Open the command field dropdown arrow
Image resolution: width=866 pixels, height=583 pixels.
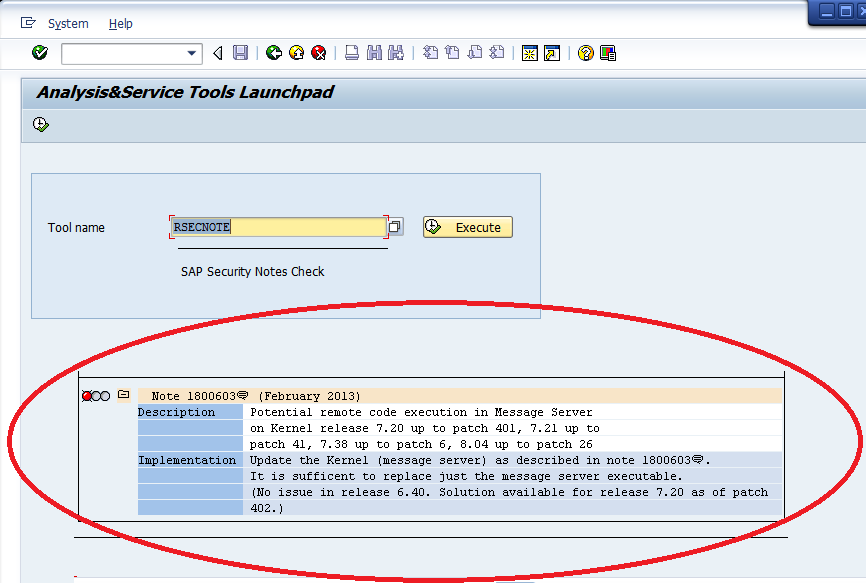tap(192, 54)
